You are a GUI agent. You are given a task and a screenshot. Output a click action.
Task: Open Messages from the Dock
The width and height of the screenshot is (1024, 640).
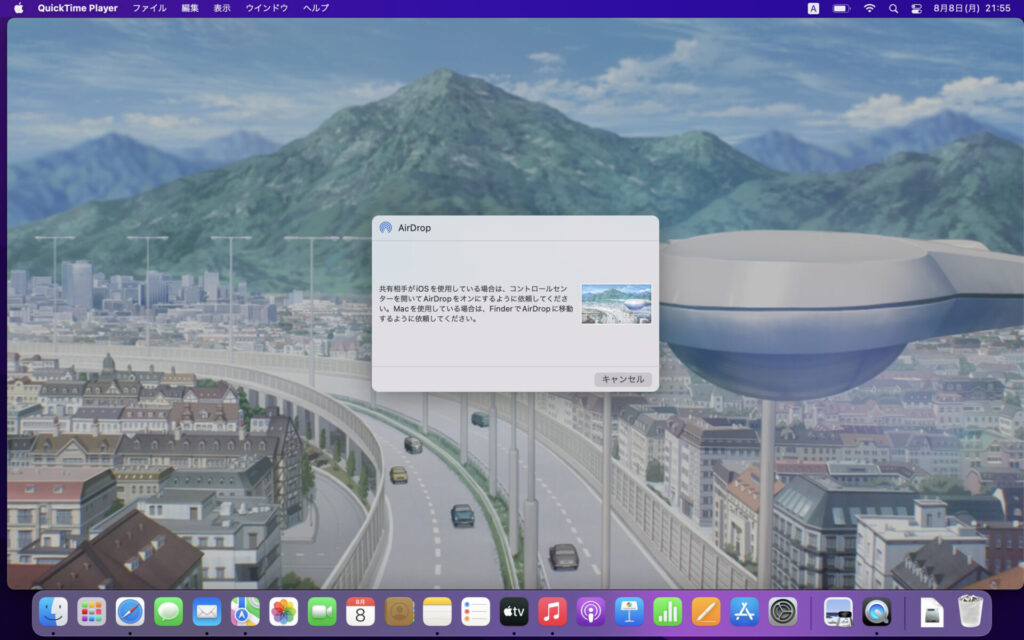pyautogui.click(x=168, y=612)
